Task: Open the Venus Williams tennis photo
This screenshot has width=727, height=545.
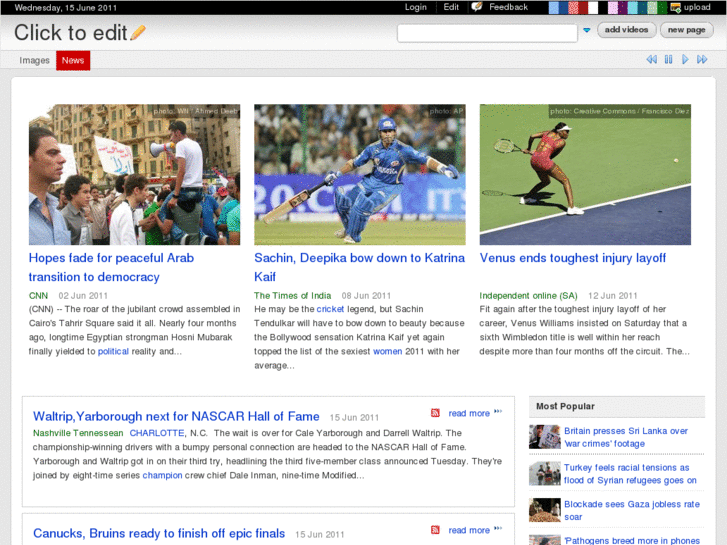Action: (585, 174)
